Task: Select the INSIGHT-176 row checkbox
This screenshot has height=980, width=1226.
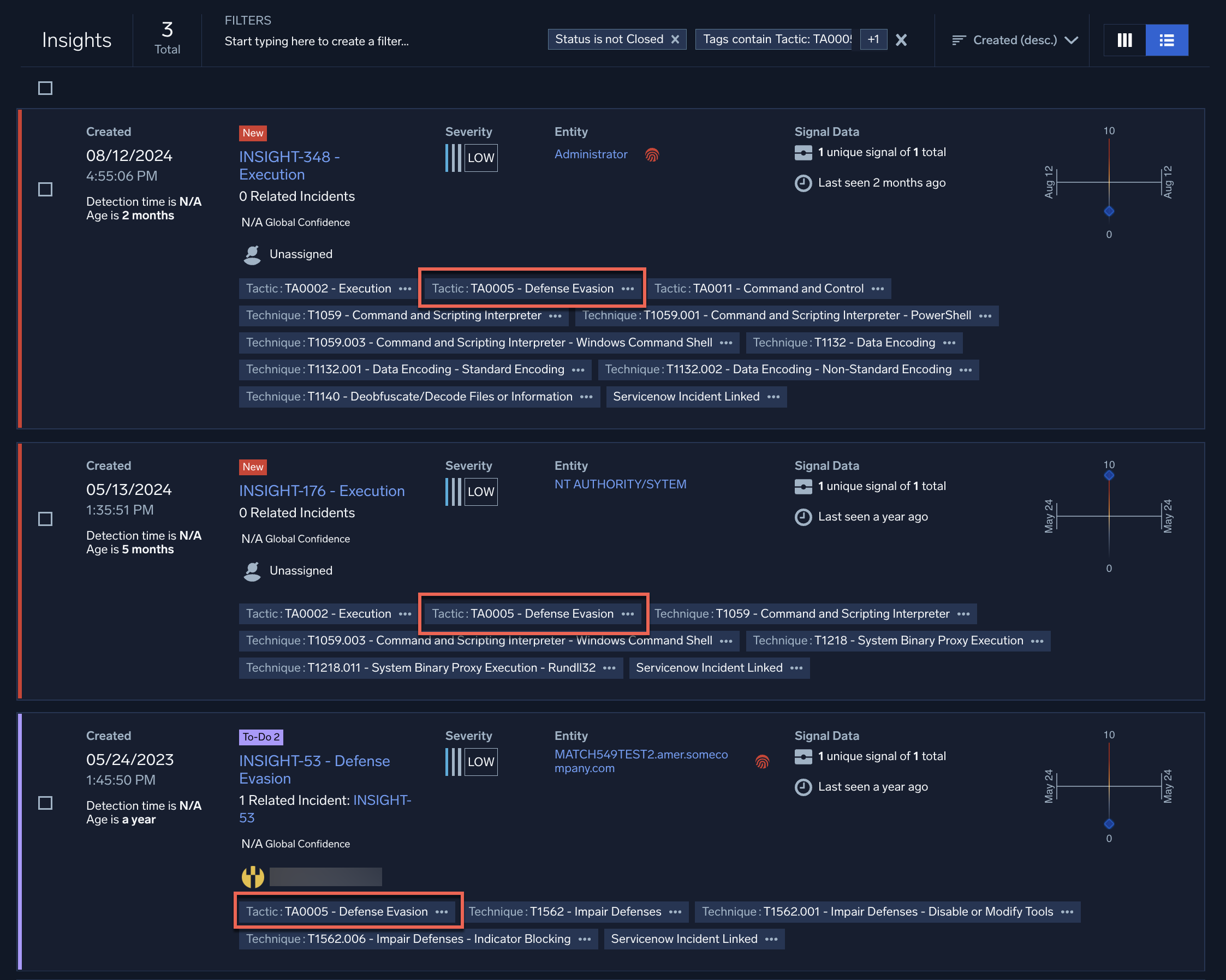Action: [45, 519]
